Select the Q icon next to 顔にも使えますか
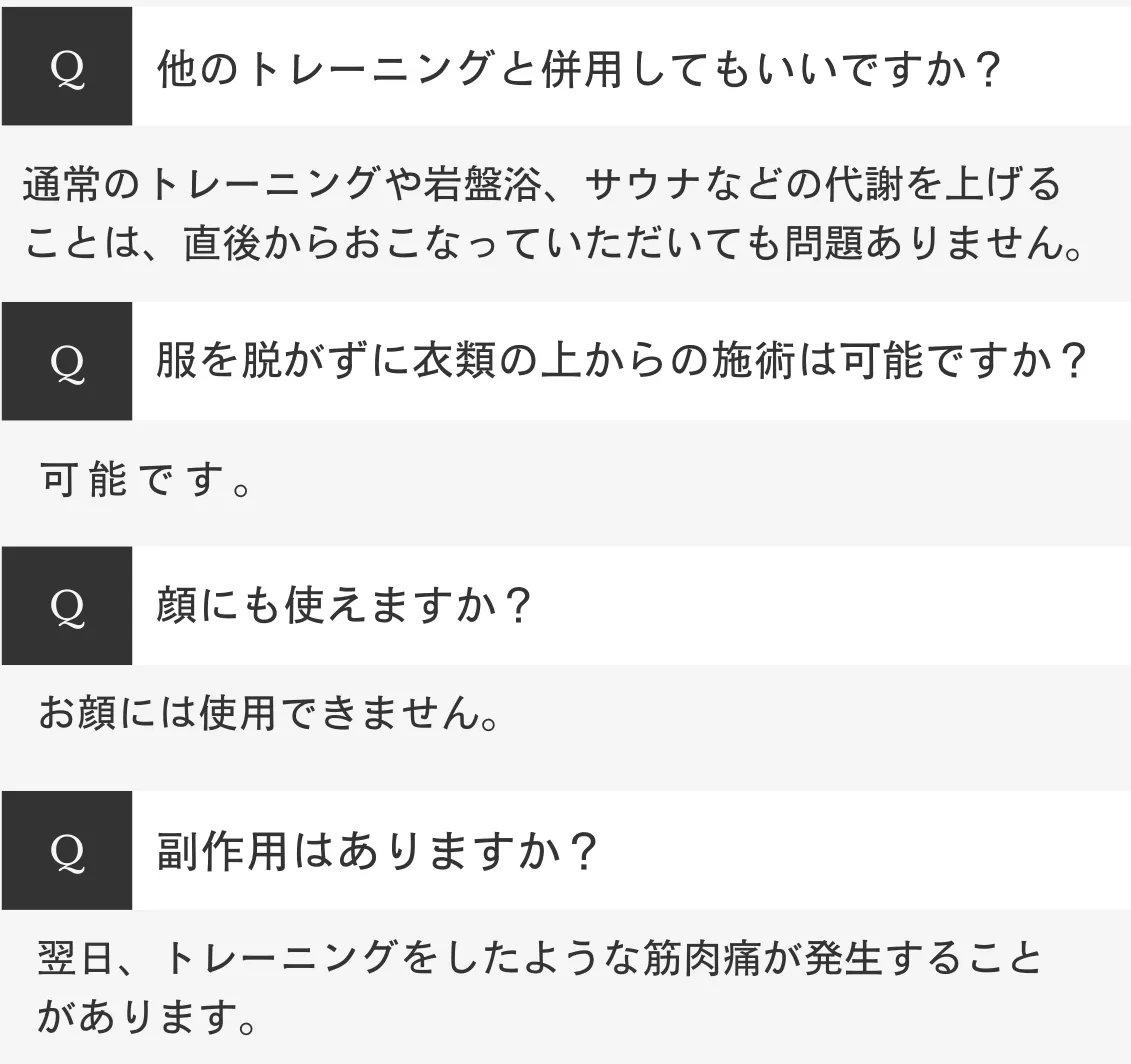The height and width of the screenshot is (1064, 1131). click(67, 607)
